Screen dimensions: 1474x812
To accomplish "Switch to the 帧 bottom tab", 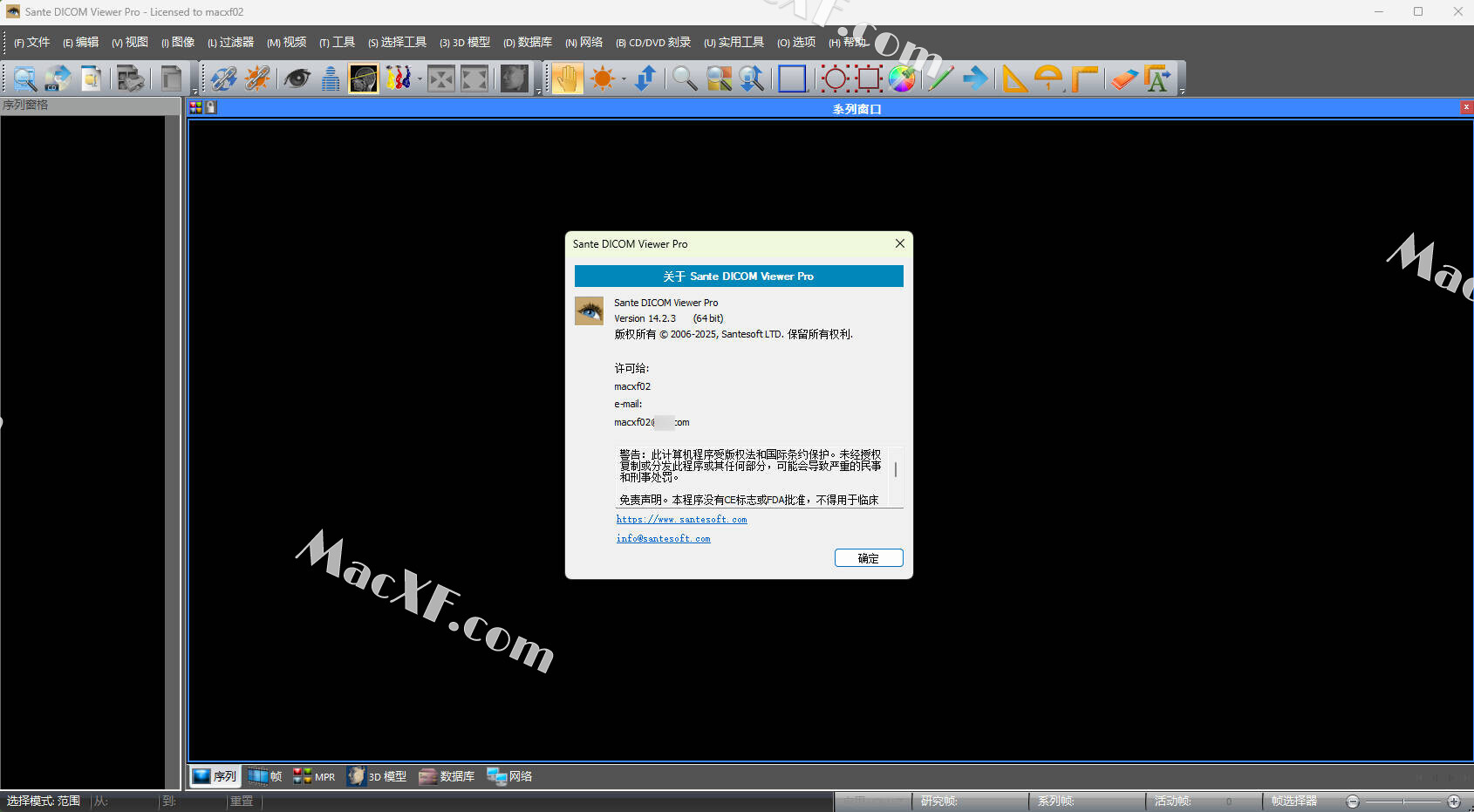I will [265, 776].
